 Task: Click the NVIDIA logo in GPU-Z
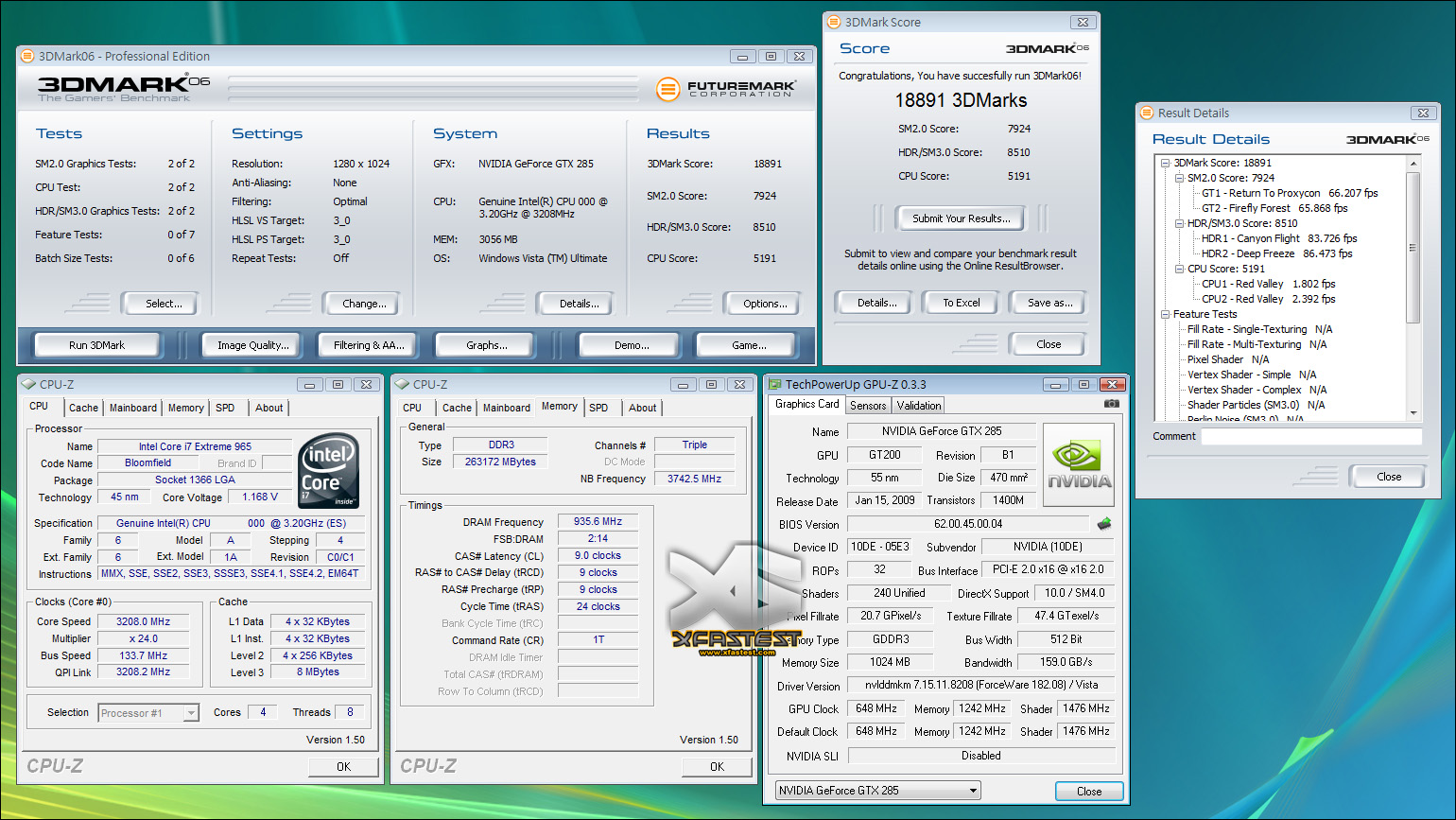pos(1079,463)
